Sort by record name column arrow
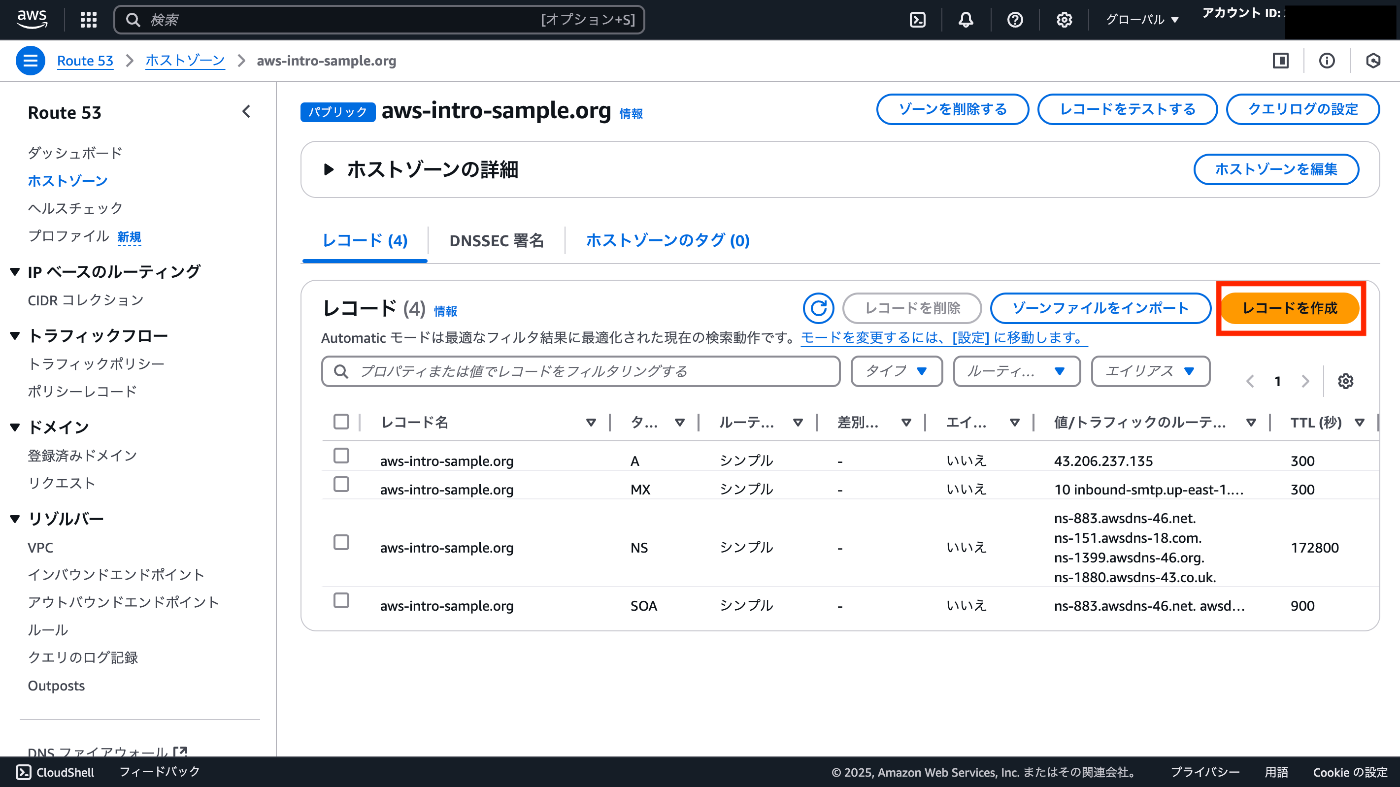1400x787 pixels. point(591,423)
